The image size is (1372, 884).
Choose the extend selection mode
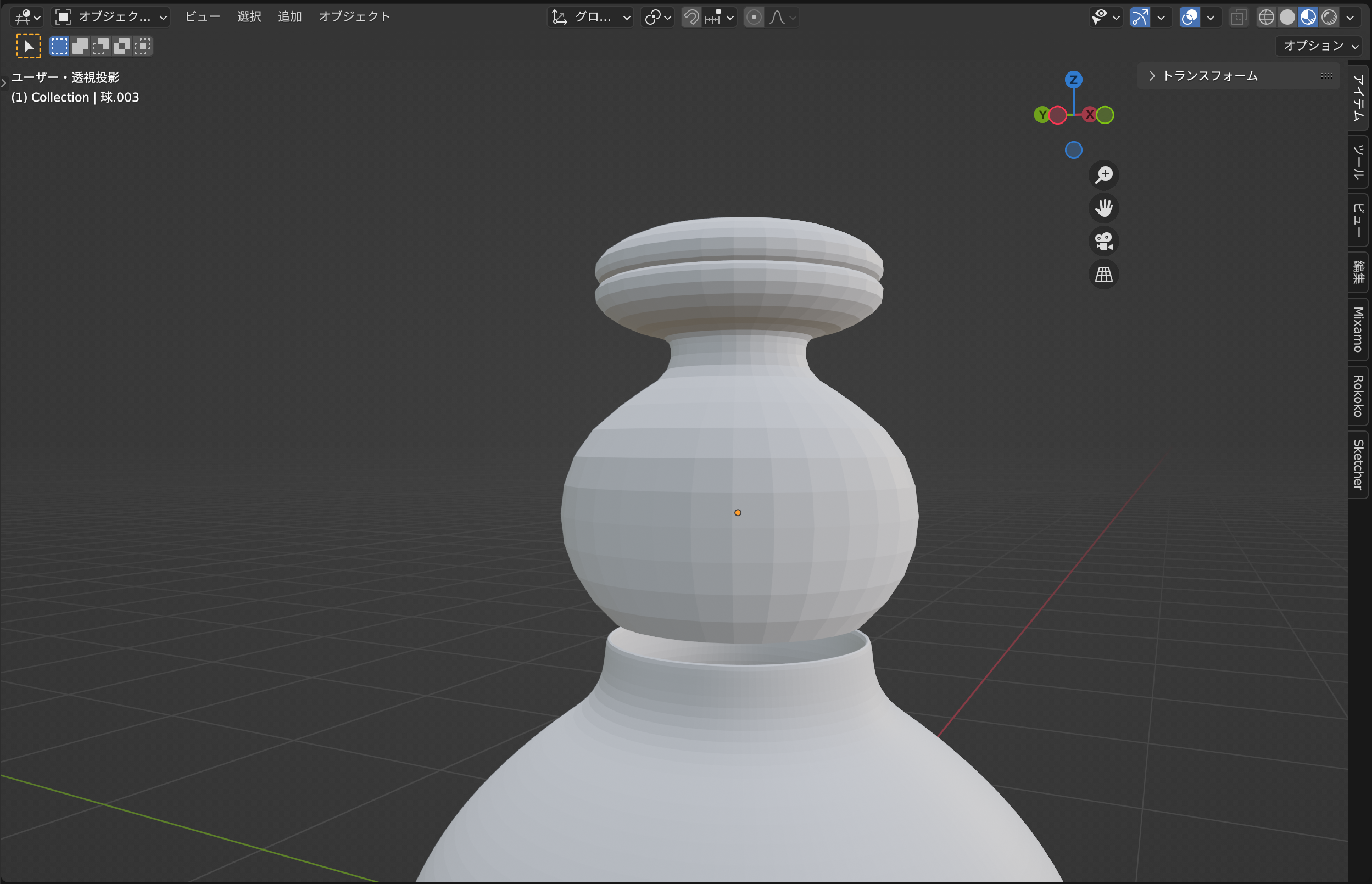80,46
